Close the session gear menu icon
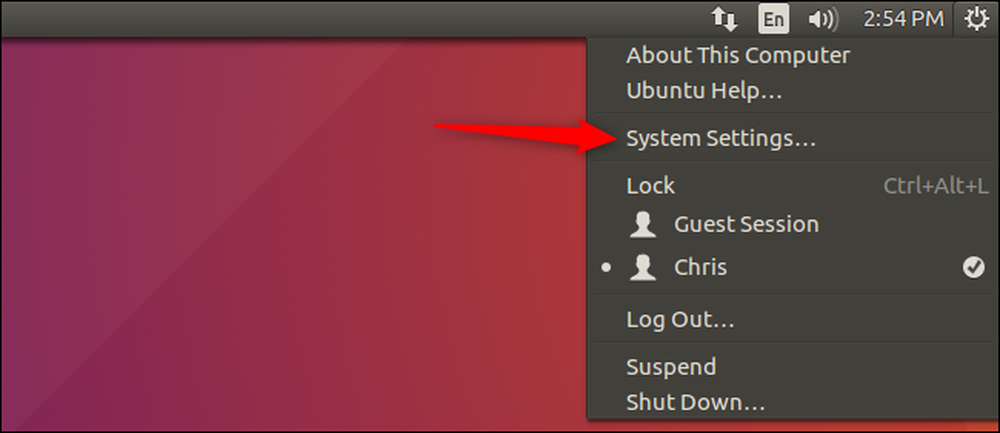Image resolution: width=1000 pixels, height=433 pixels. click(x=976, y=19)
